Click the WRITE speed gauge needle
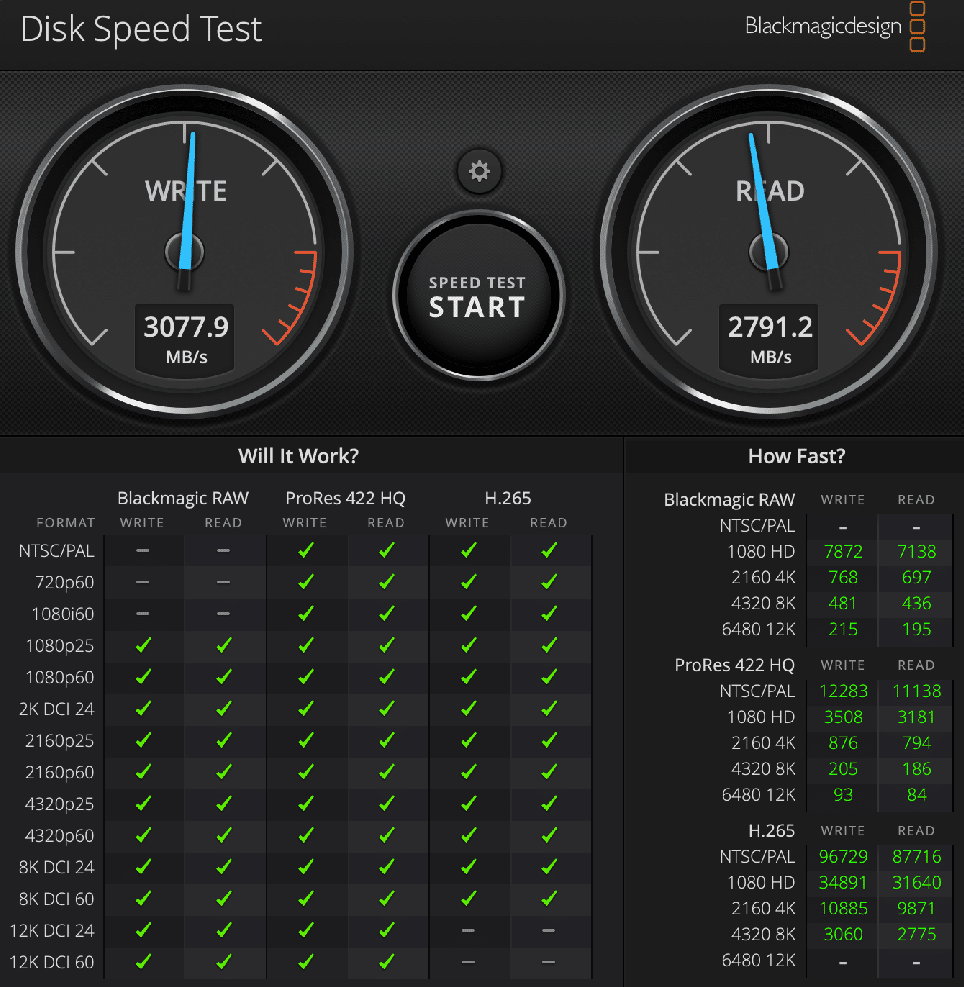Screen dimensions: 964x987 [188, 201]
